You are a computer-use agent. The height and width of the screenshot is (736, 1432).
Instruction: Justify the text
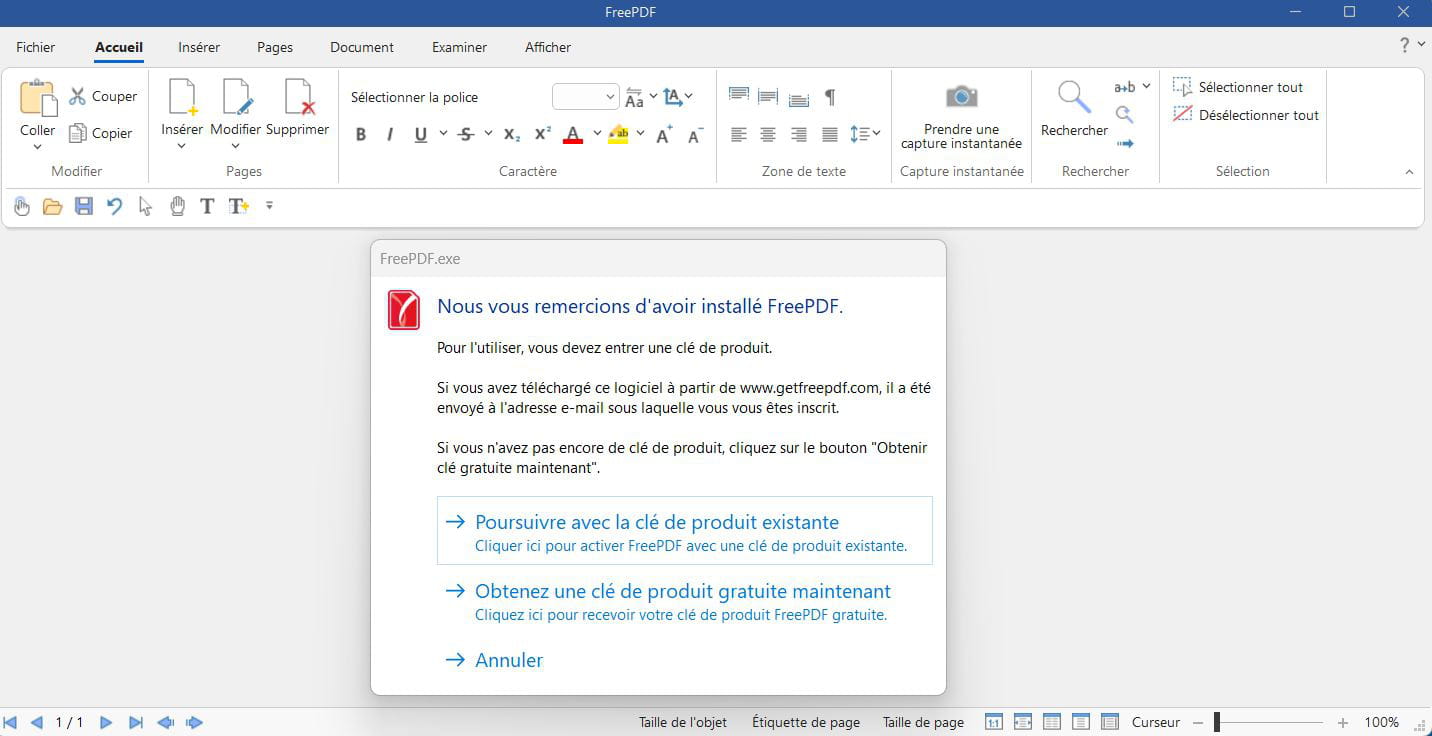point(830,134)
